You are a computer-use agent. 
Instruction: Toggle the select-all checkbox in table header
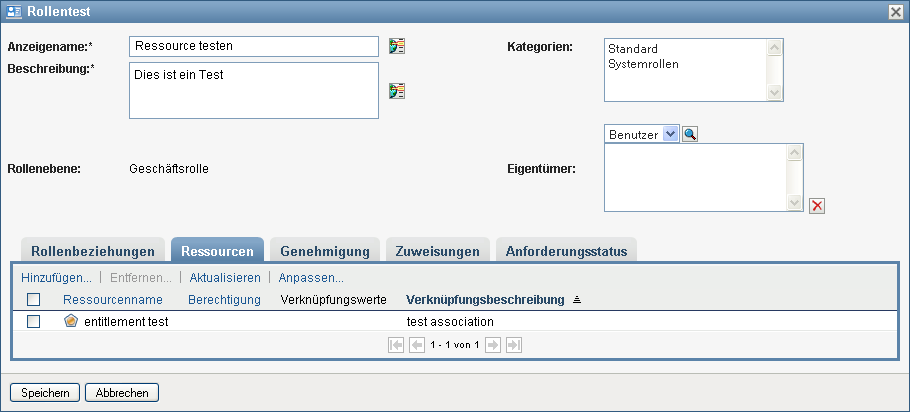coord(34,299)
